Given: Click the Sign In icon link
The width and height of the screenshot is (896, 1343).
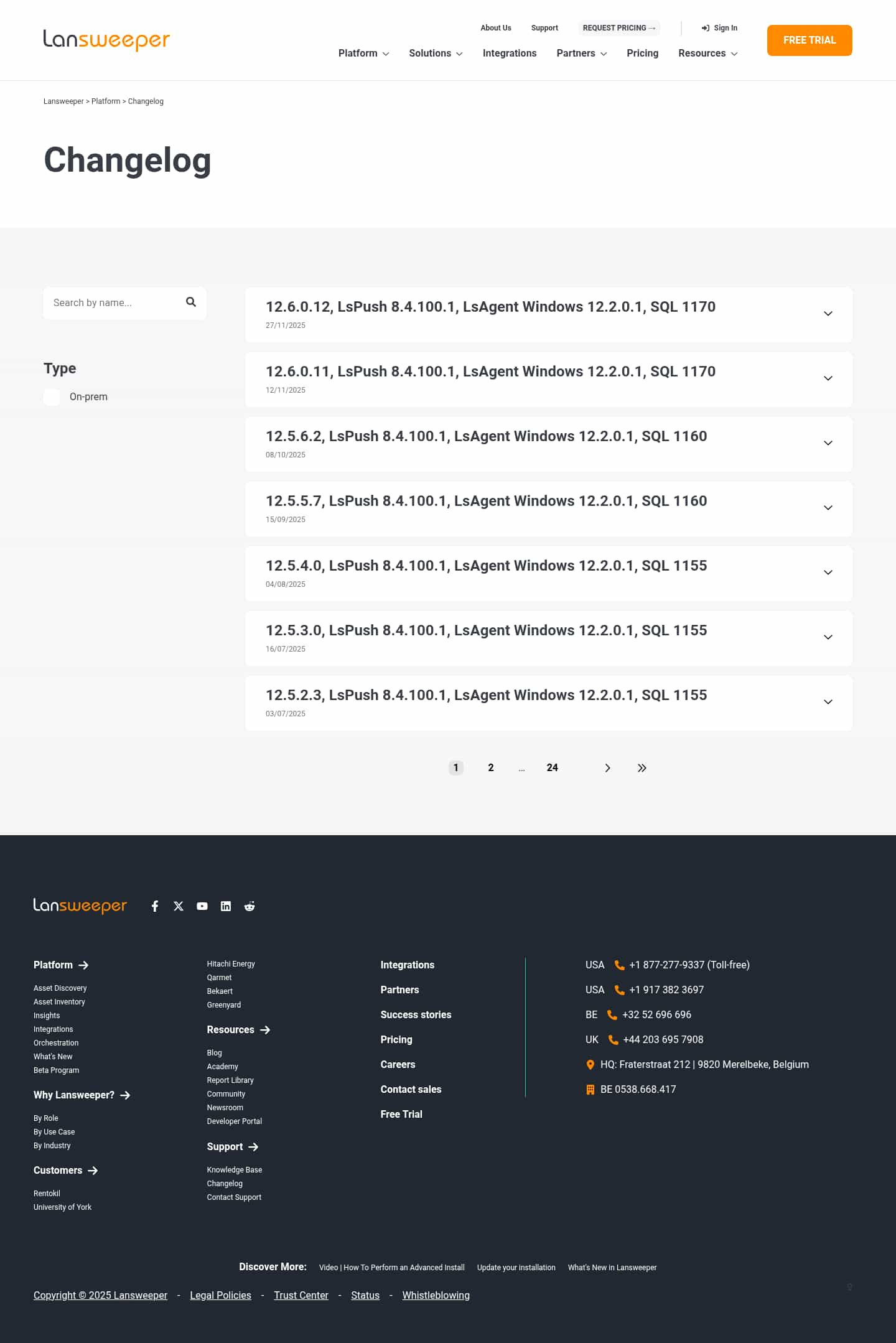Looking at the screenshot, I should pyautogui.click(x=719, y=28).
